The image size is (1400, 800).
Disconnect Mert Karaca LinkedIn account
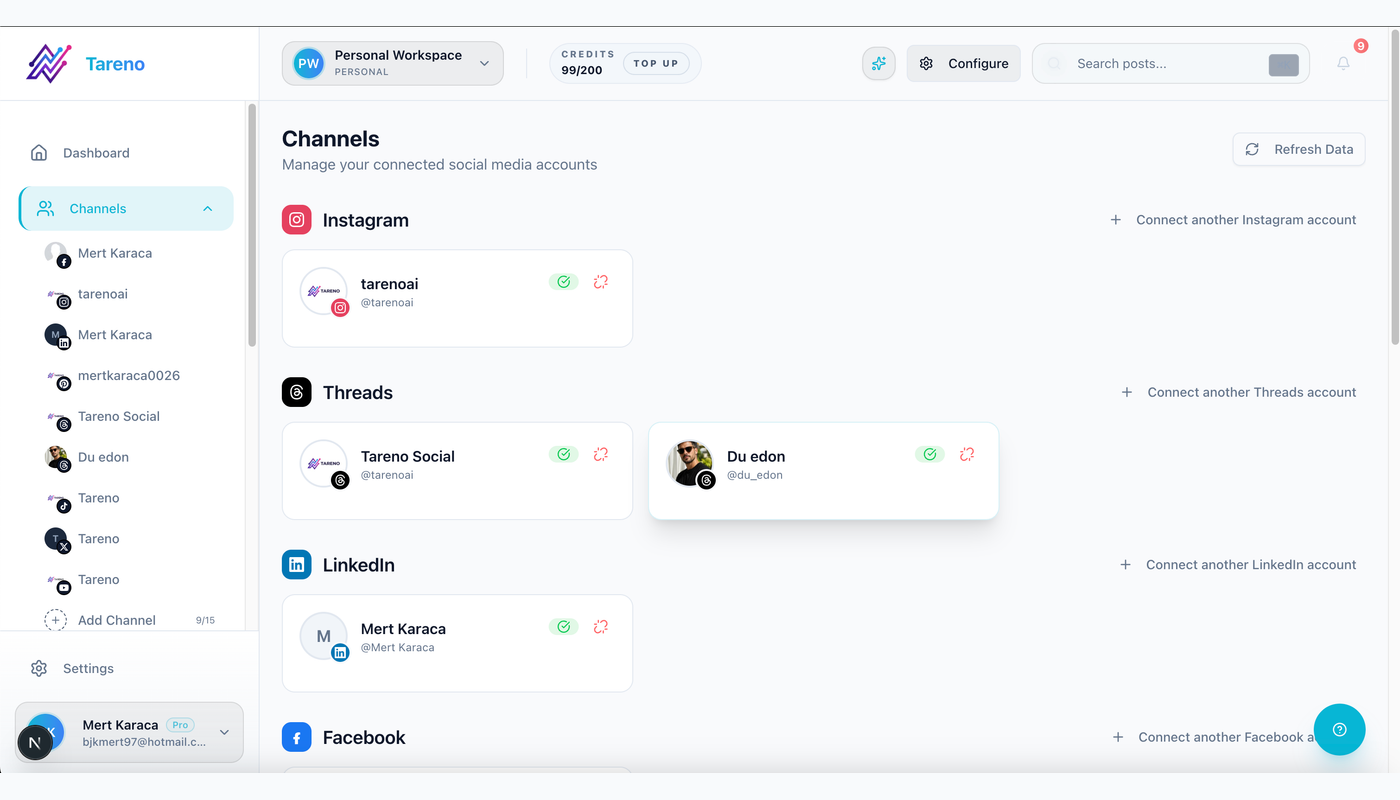click(x=601, y=627)
